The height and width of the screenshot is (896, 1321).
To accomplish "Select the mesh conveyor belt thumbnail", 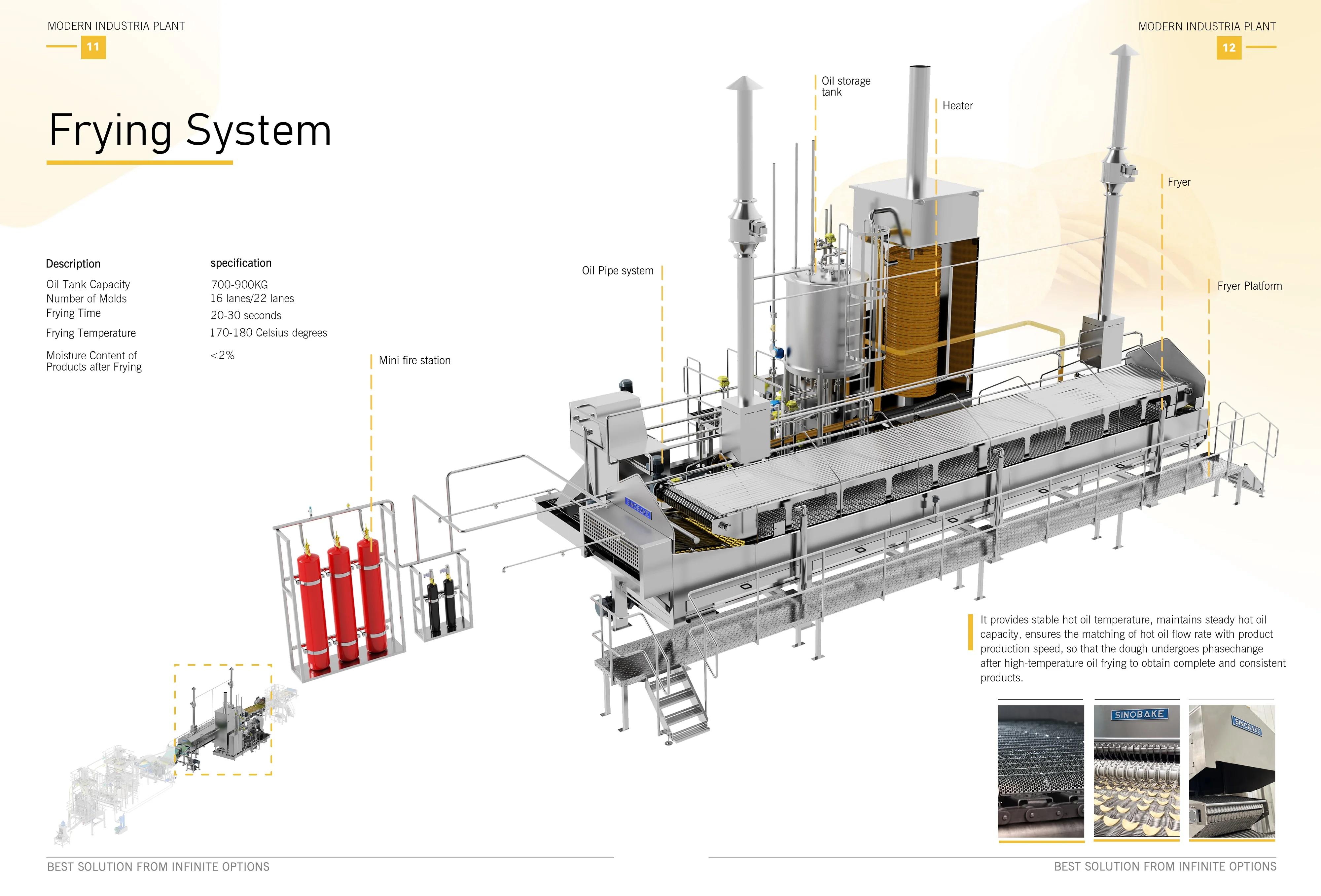I will tap(1041, 771).
